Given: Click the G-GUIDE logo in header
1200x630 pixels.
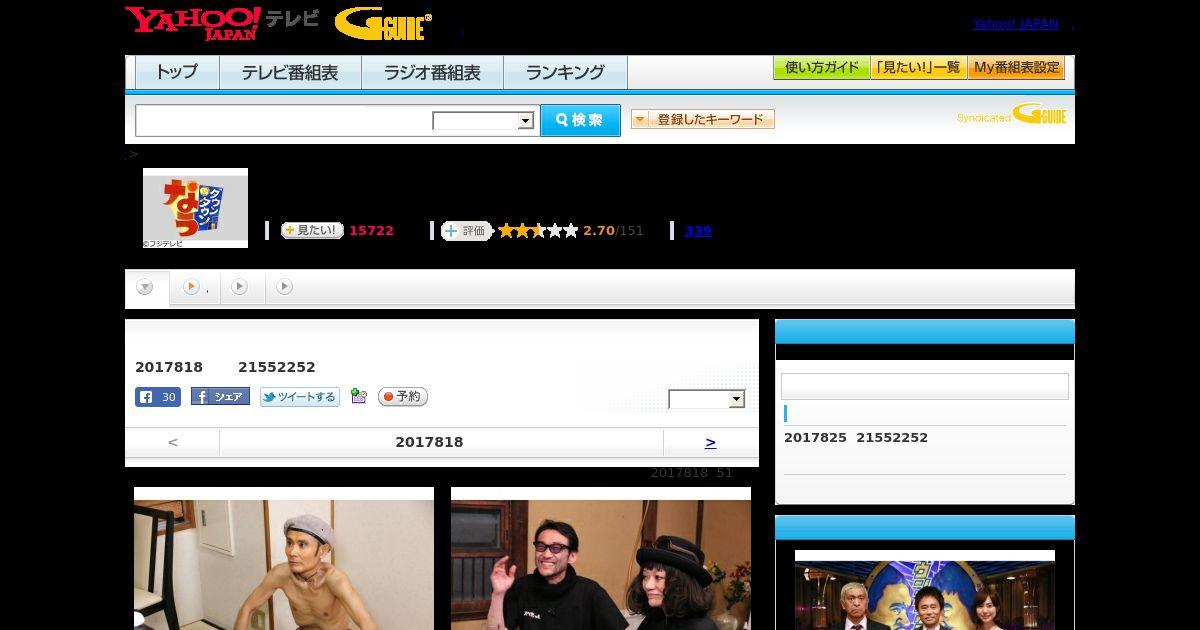Looking at the screenshot, I should pos(383,24).
